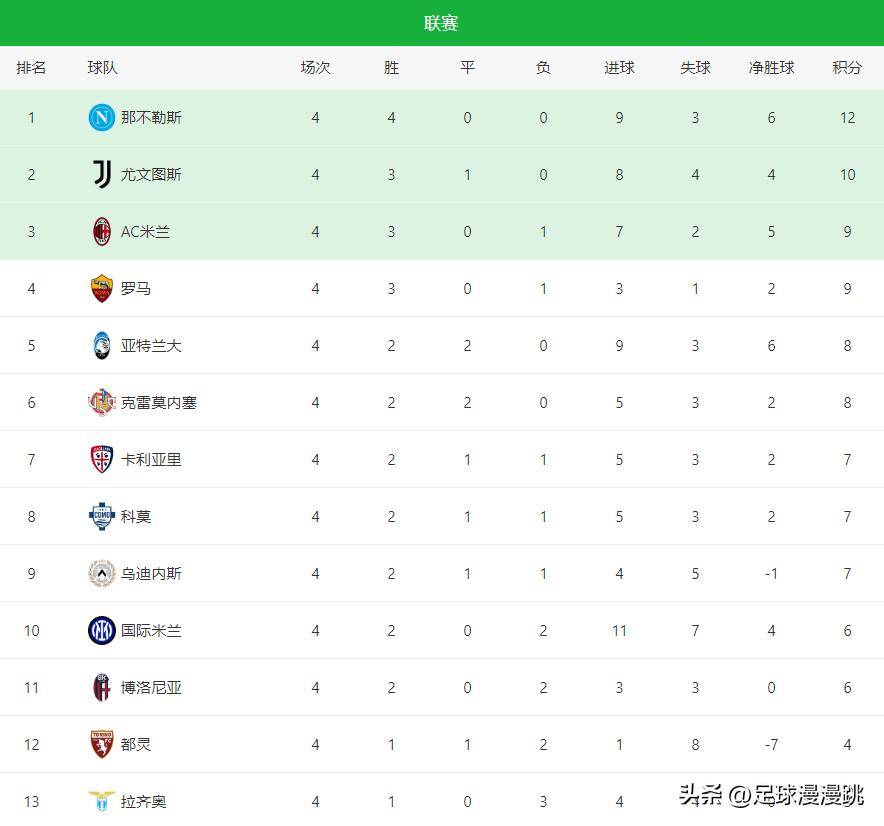Open the 博洛尼亚 team link
Screen dimensions: 884x826
151,688
